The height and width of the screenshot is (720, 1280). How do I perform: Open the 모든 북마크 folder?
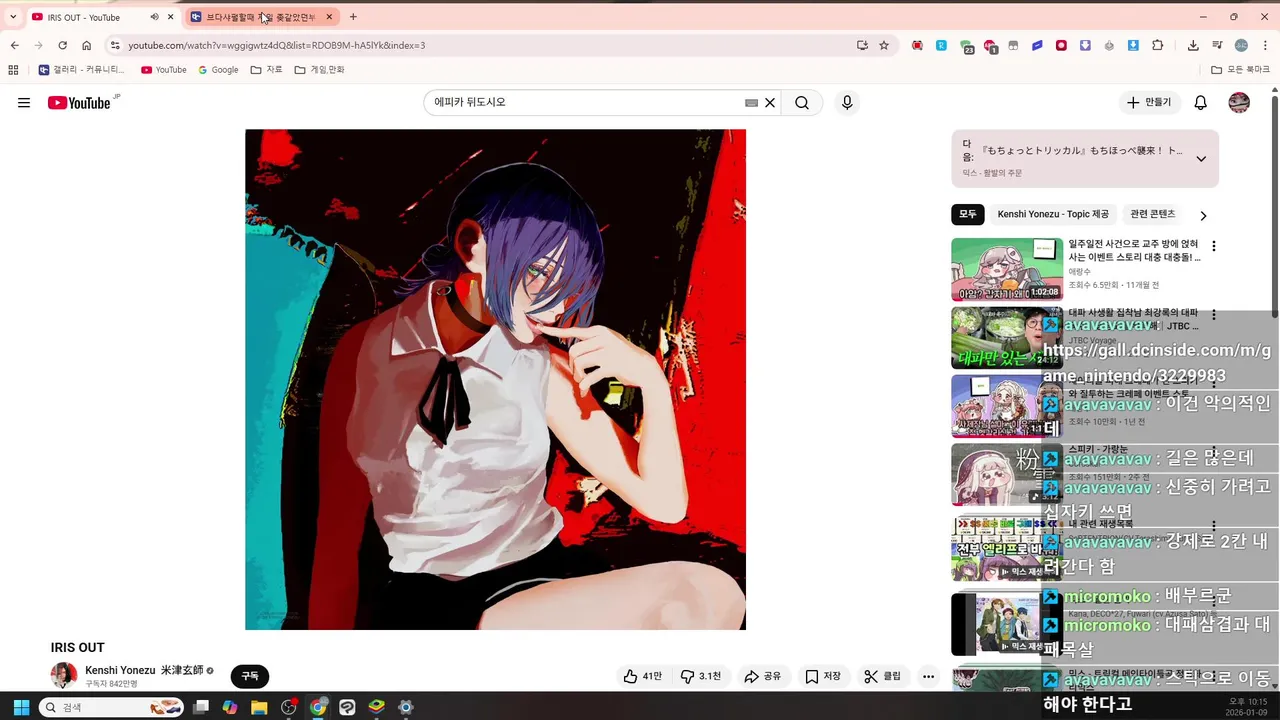[x=1240, y=70]
